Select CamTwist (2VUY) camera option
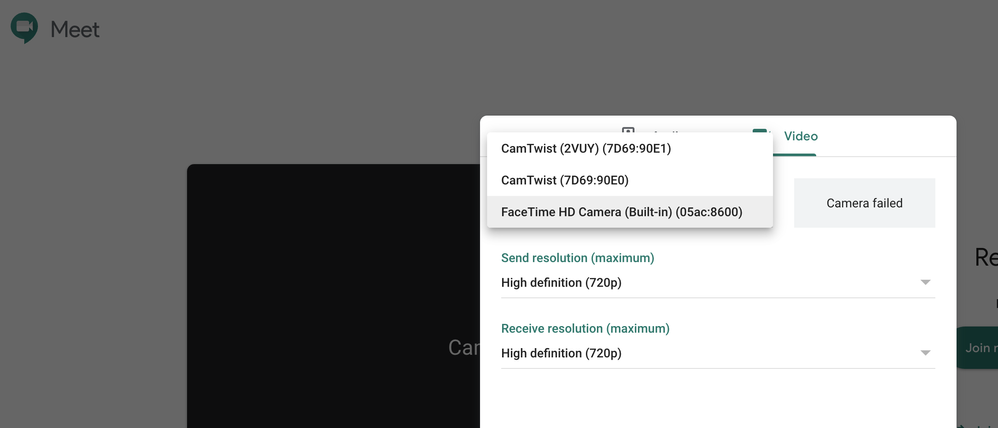The width and height of the screenshot is (998, 428). coord(630,148)
